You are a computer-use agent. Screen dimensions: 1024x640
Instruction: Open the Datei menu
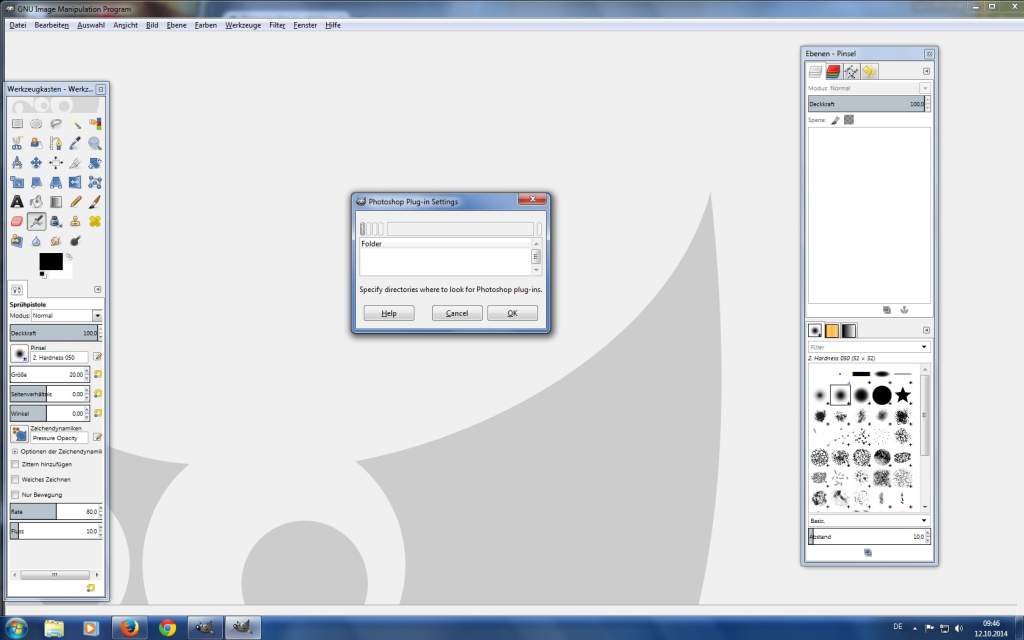coord(18,25)
